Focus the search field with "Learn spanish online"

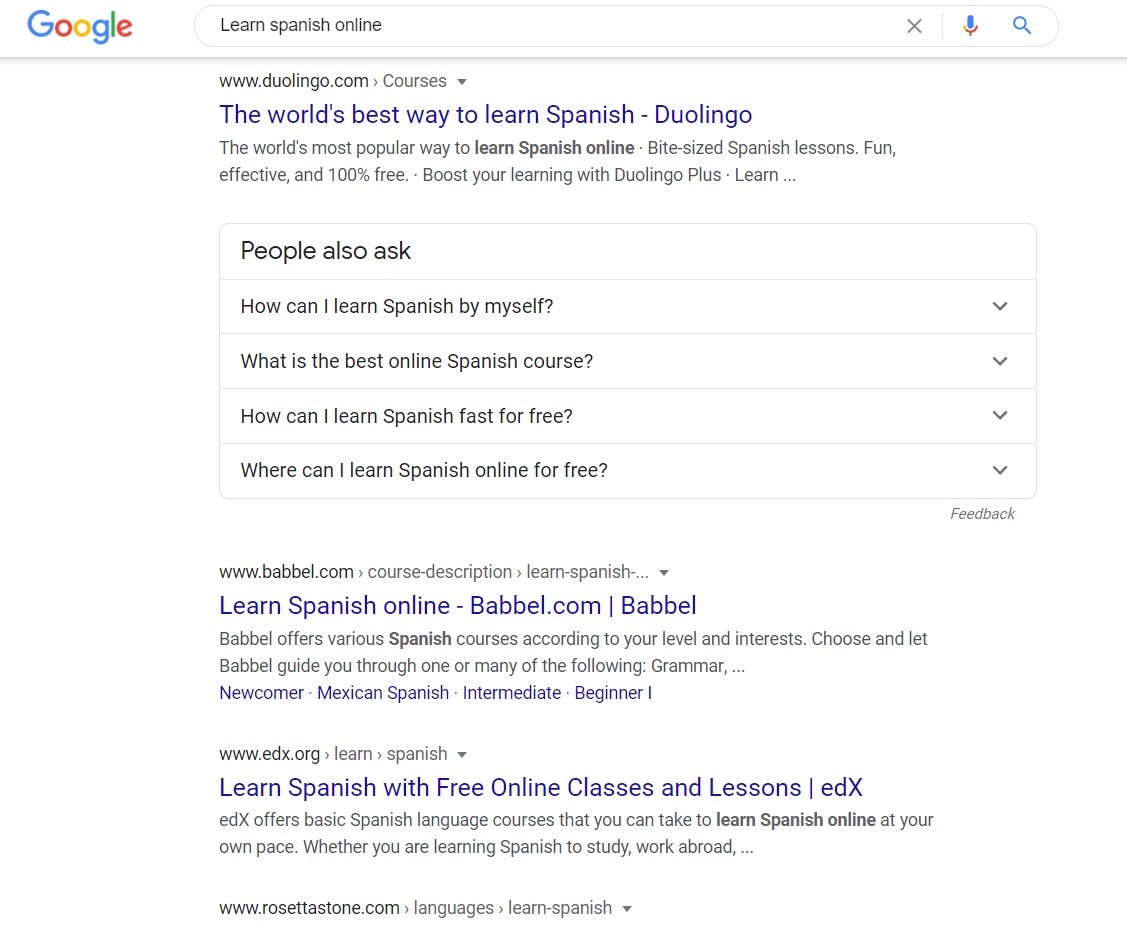click(x=553, y=26)
